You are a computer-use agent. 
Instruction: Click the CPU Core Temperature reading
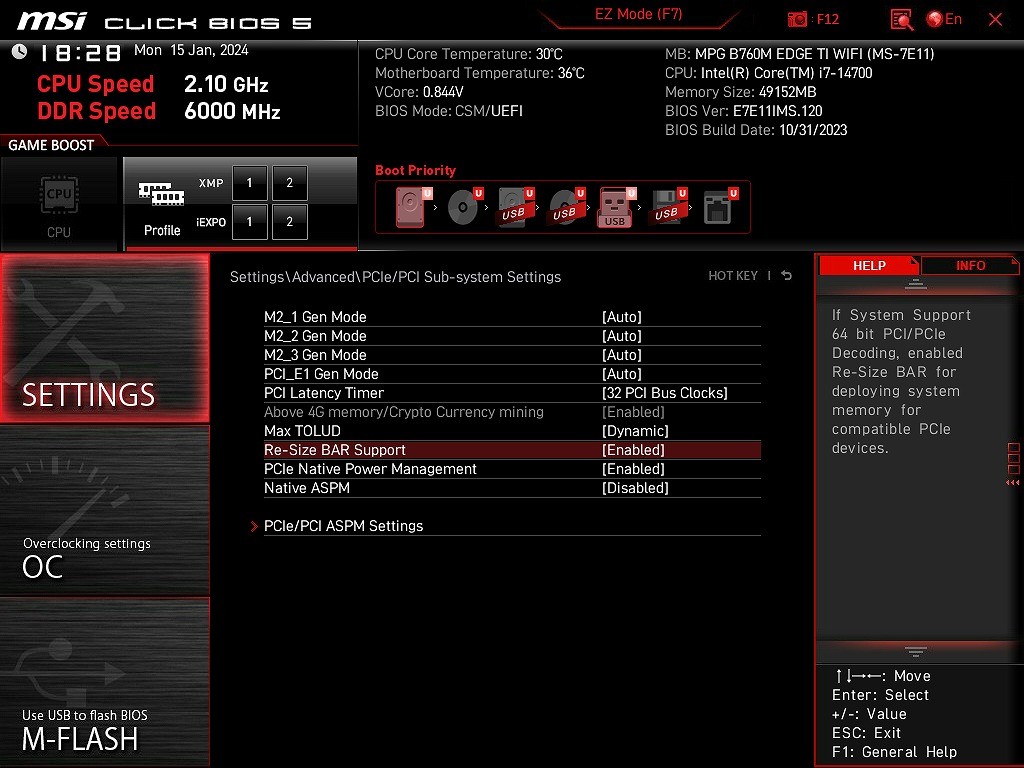(468, 54)
